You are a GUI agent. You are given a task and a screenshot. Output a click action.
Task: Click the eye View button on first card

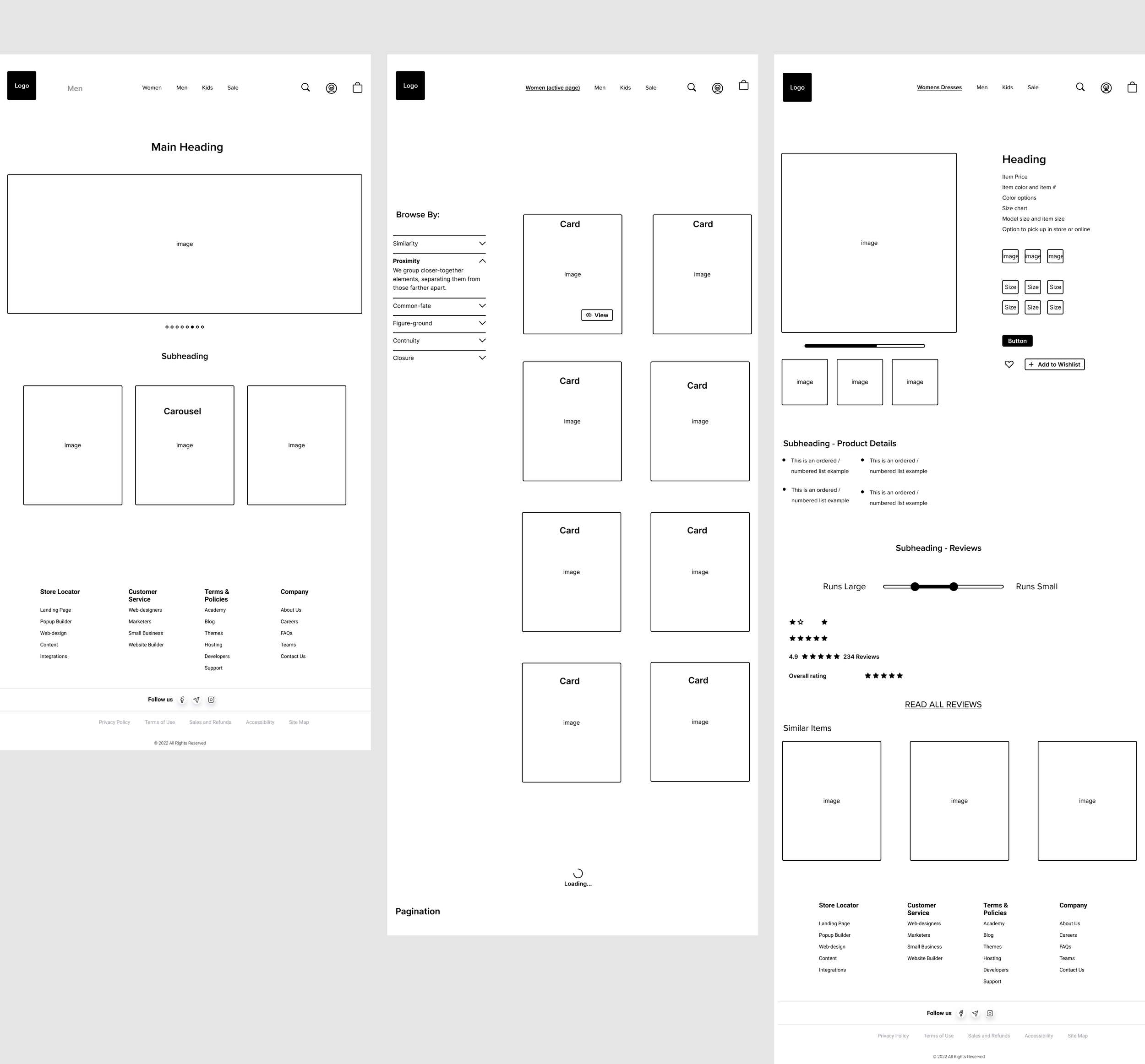(x=597, y=315)
